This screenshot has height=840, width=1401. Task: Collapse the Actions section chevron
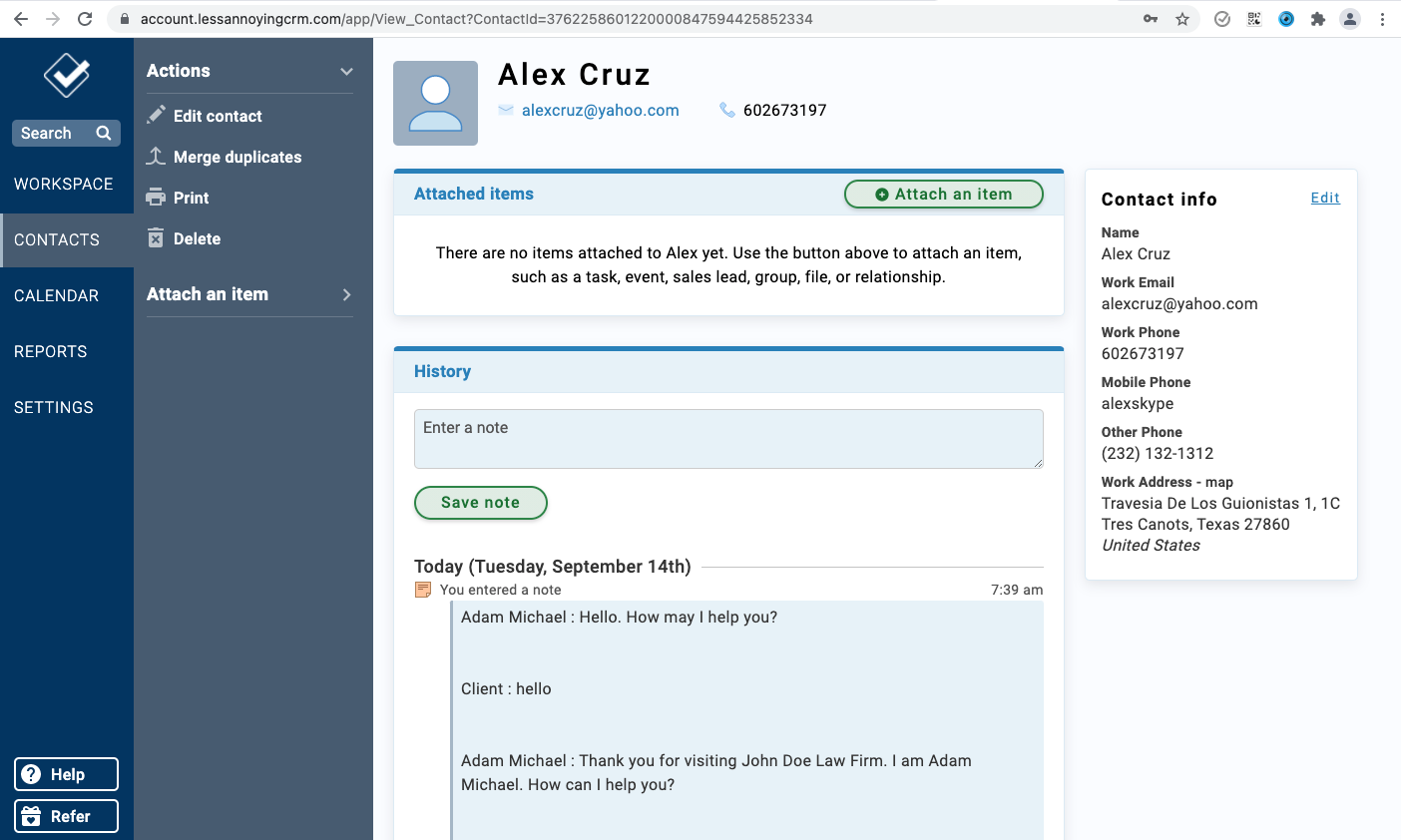point(346,71)
